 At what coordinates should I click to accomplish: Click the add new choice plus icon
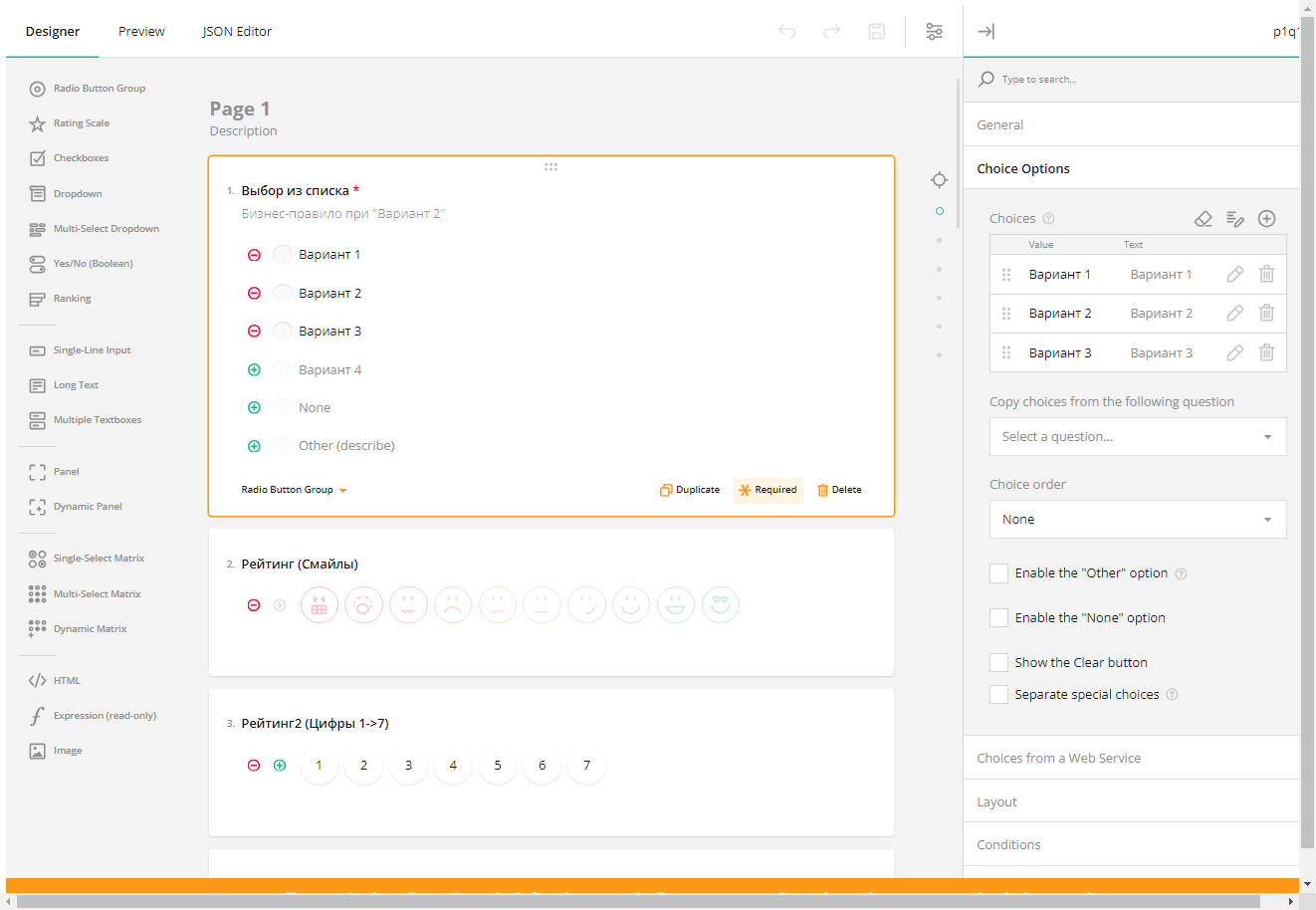pos(1266,219)
